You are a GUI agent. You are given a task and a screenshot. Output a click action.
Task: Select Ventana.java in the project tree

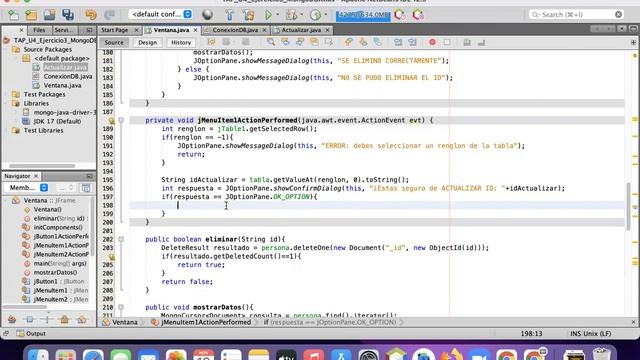point(62,85)
